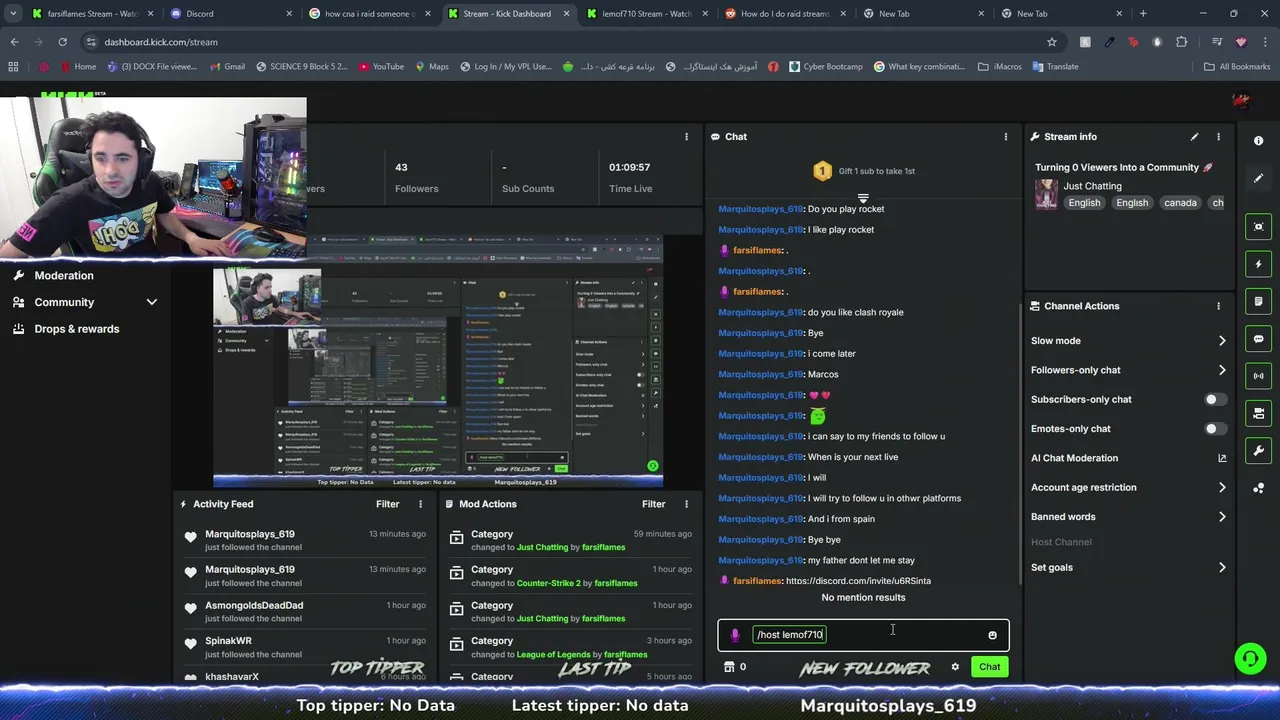Open Mod Actions three-dot menu
Image resolution: width=1280 pixels, height=720 pixels.
pyautogui.click(x=686, y=504)
